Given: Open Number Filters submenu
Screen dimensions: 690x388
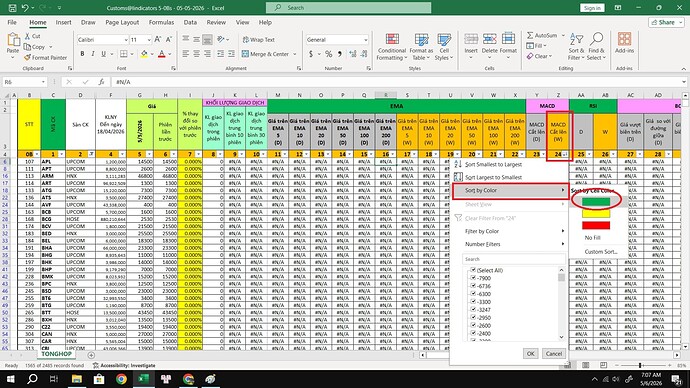Looking at the screenshot, I should 510,244.
